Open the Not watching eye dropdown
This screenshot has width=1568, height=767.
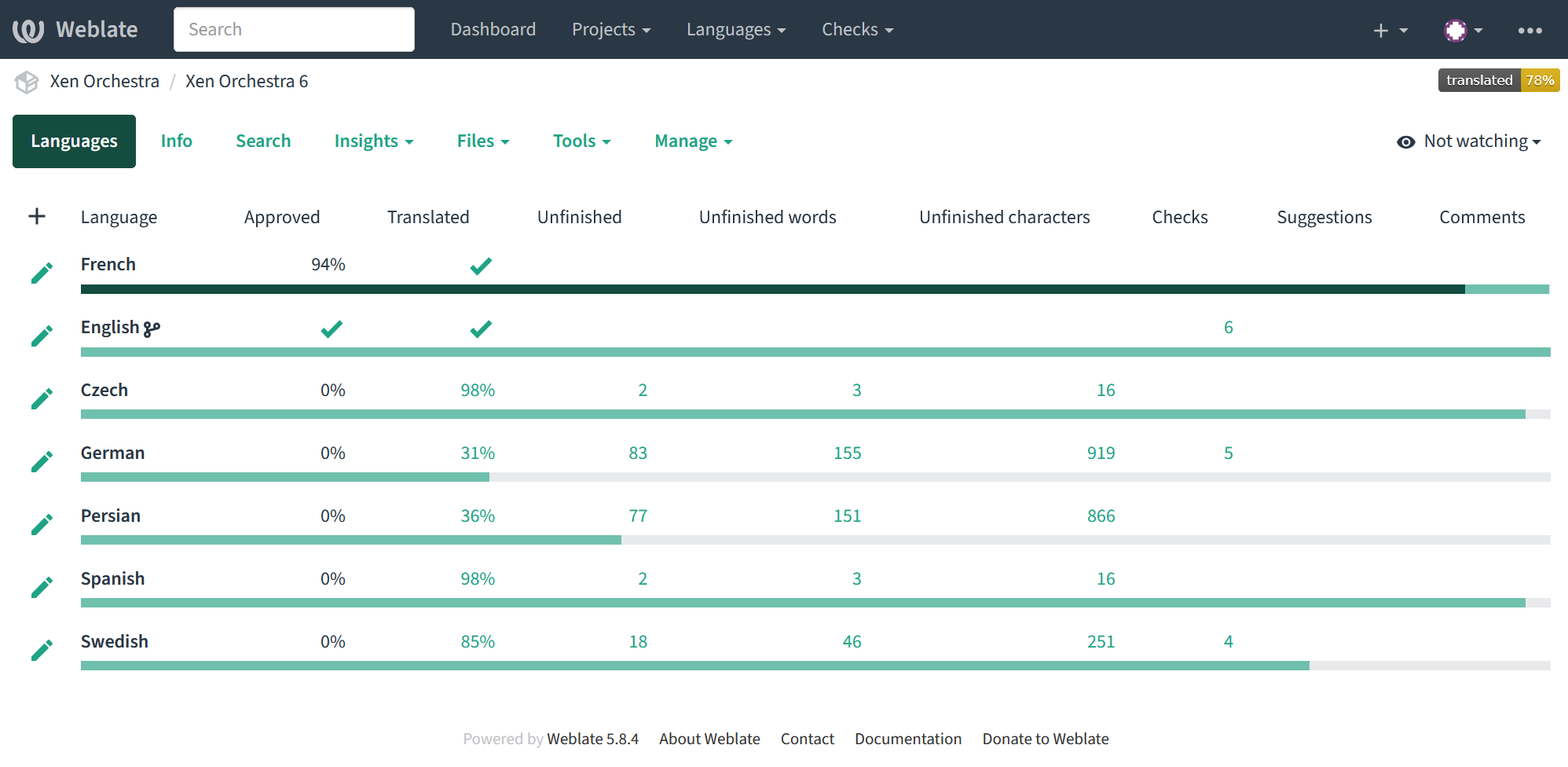pyautogui.click(x=1468, y=141)
